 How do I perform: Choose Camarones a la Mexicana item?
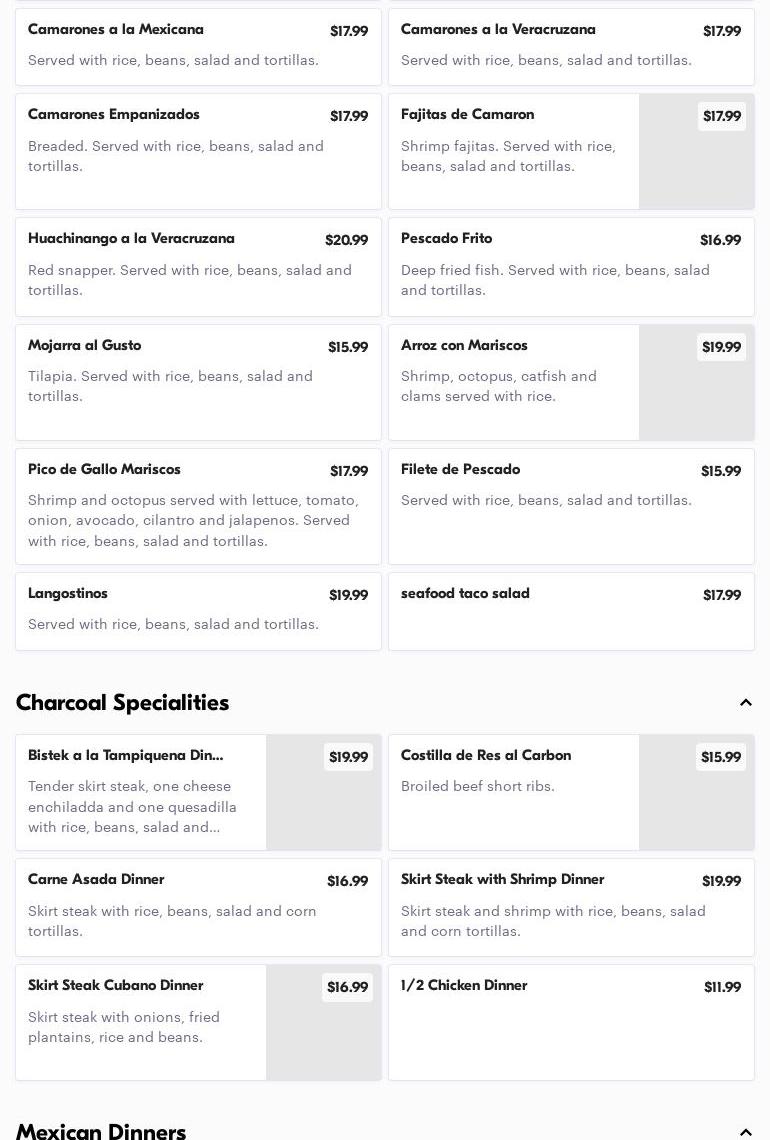198,46
